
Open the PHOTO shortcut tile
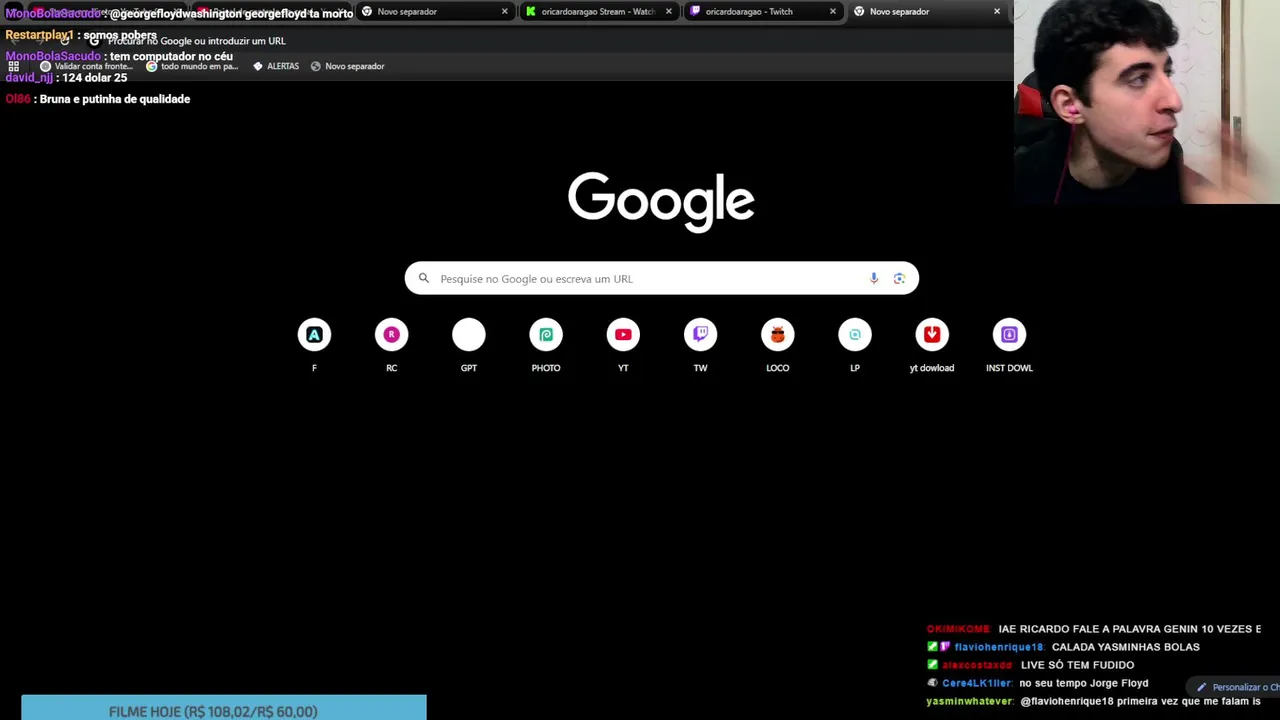546,346
